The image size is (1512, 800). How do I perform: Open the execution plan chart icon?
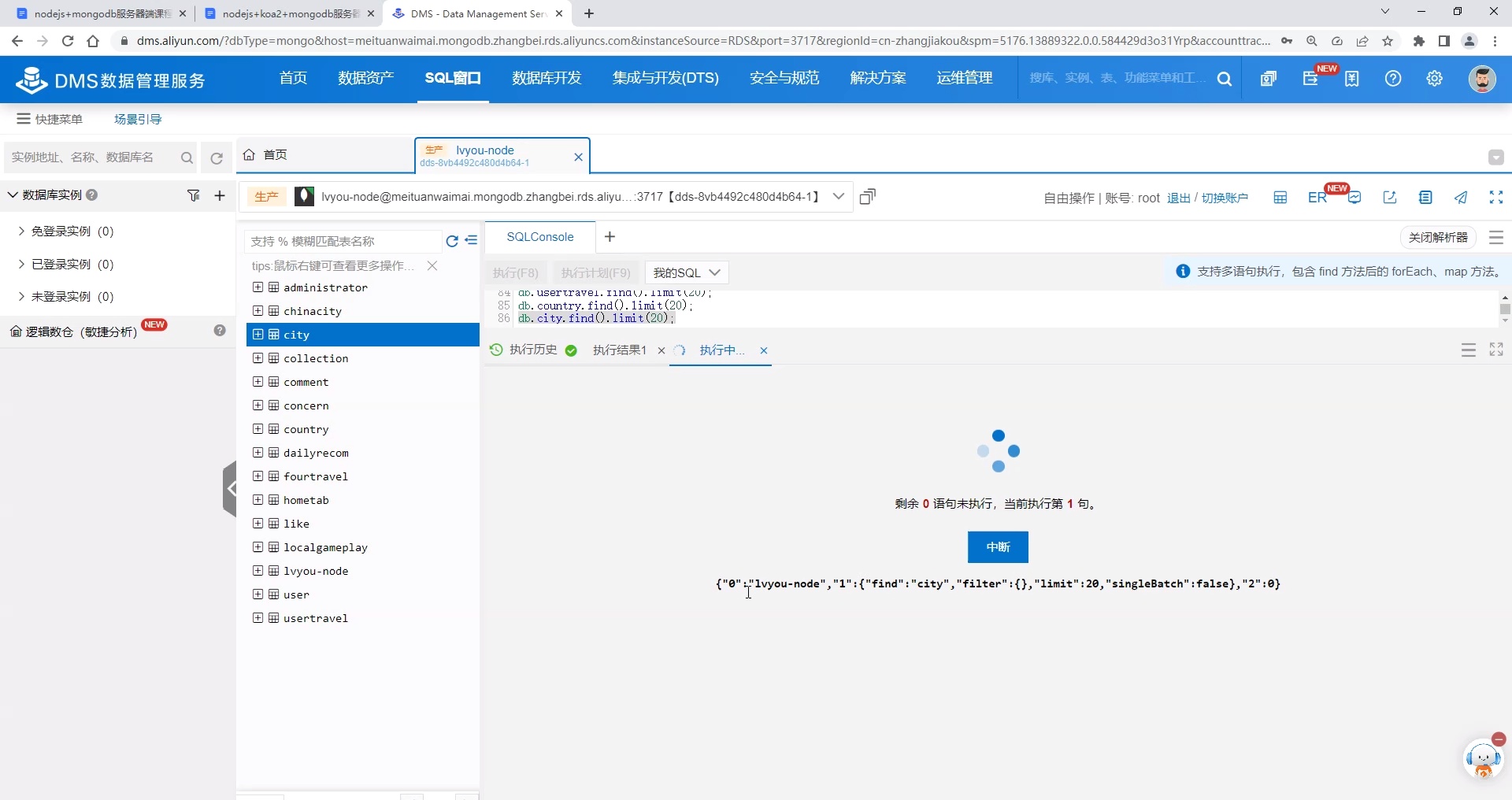coord(1355,197)
